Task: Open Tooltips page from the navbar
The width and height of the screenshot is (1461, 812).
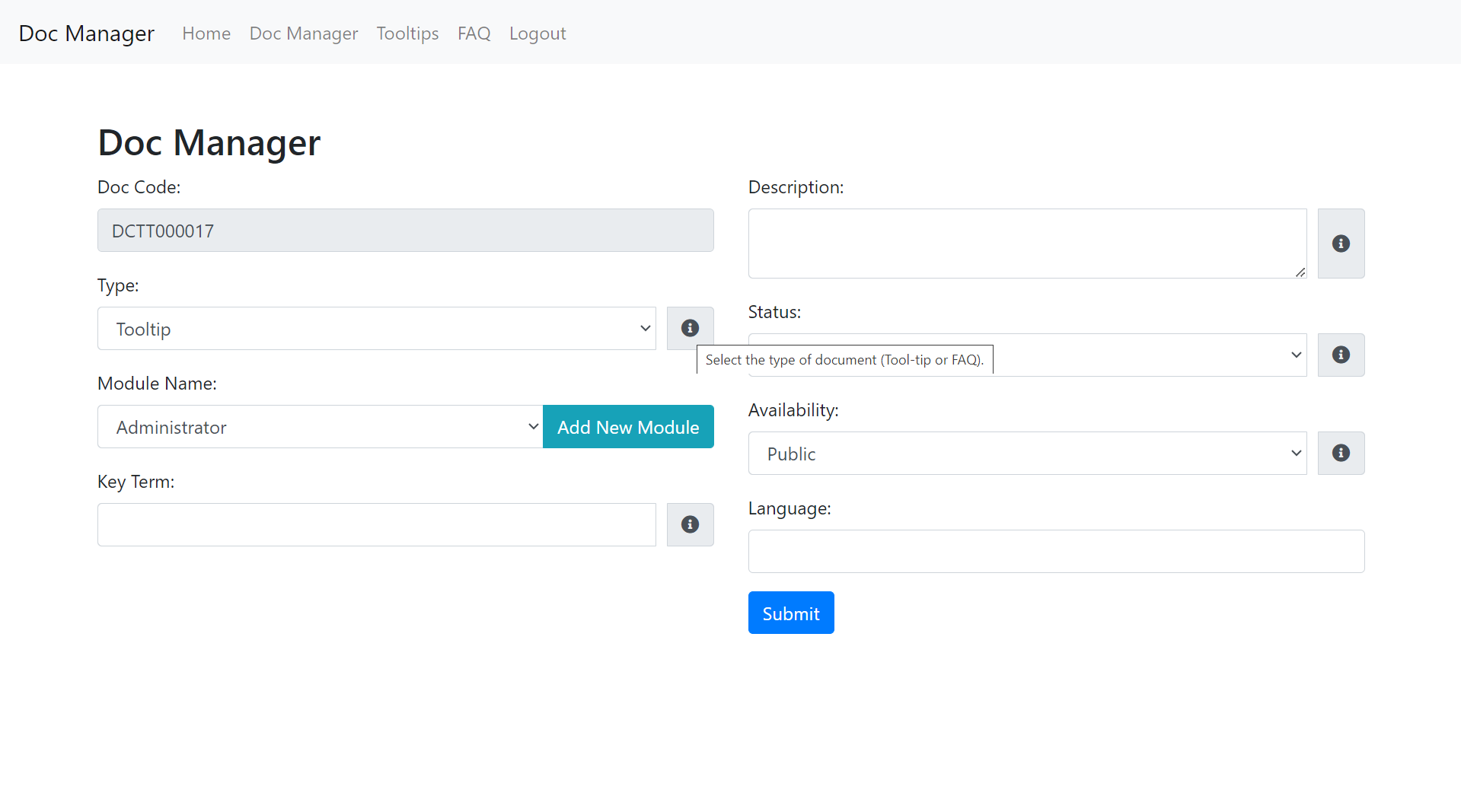Action: 407,33
